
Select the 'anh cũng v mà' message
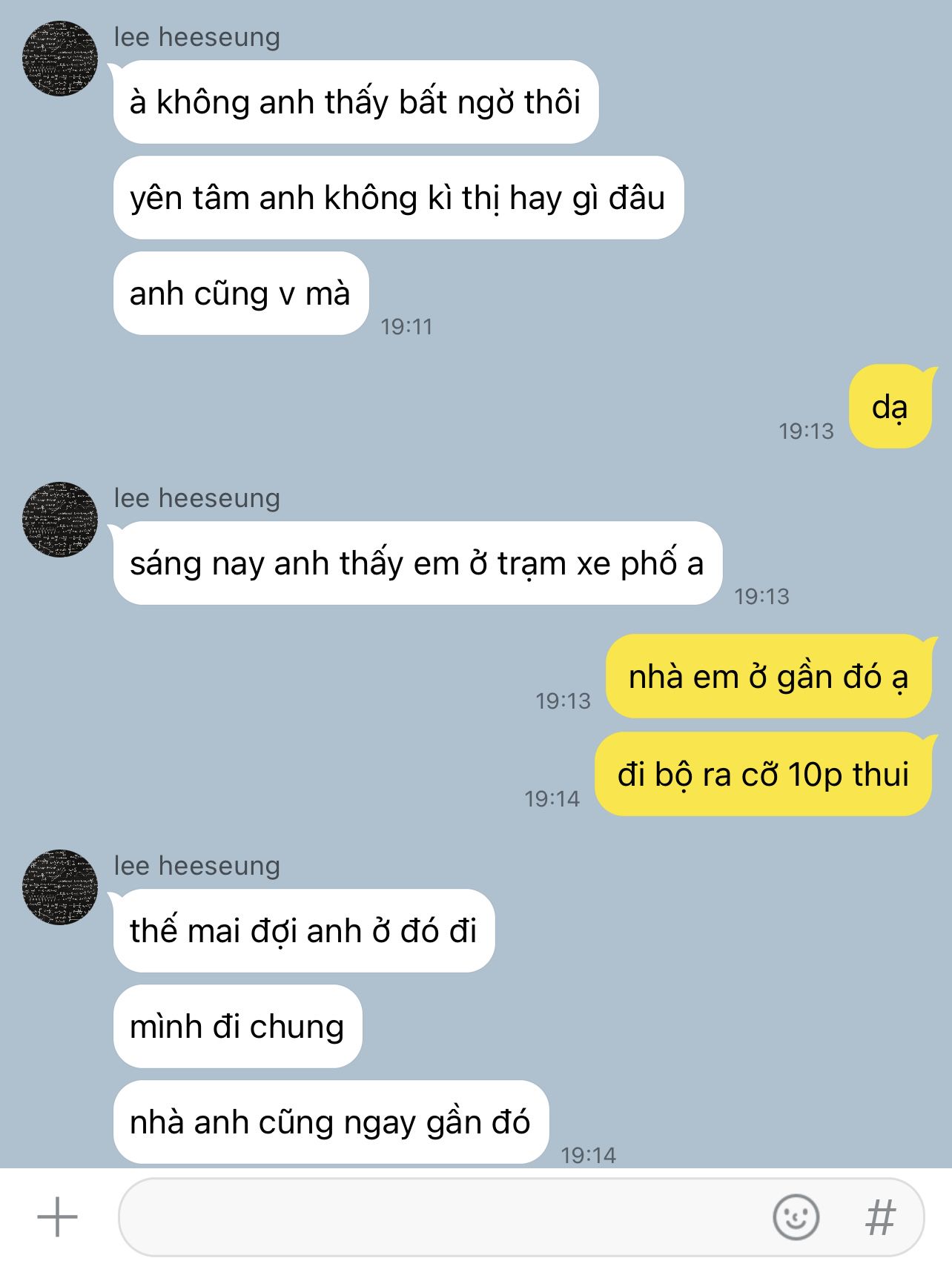(241, 294)
